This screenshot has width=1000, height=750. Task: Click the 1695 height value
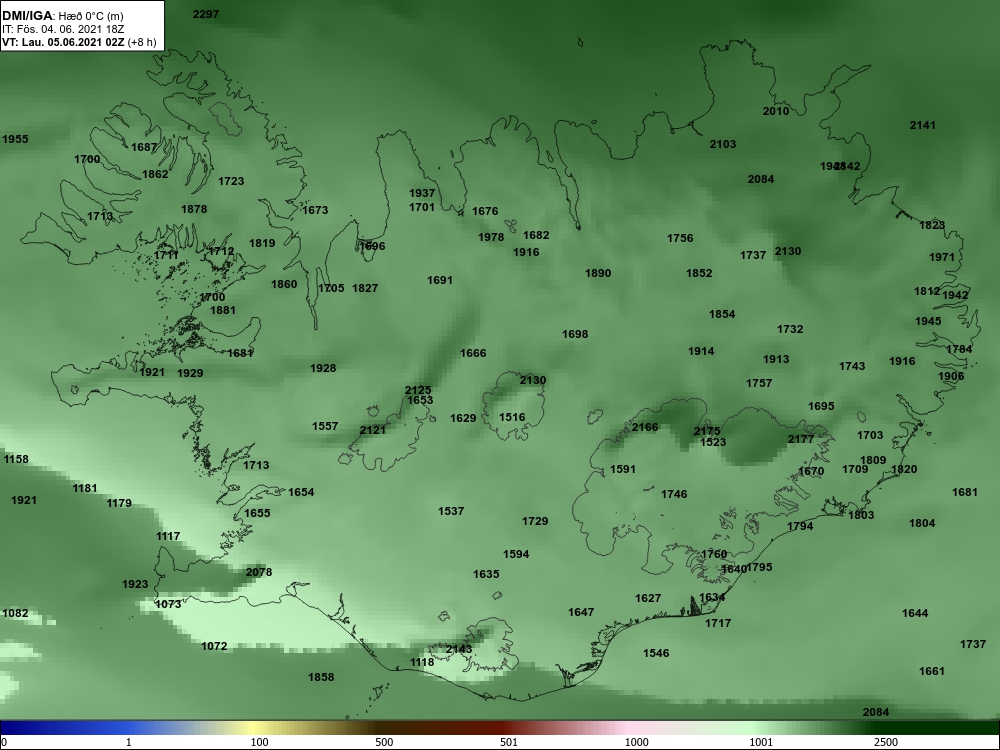[x=821, y=406]
